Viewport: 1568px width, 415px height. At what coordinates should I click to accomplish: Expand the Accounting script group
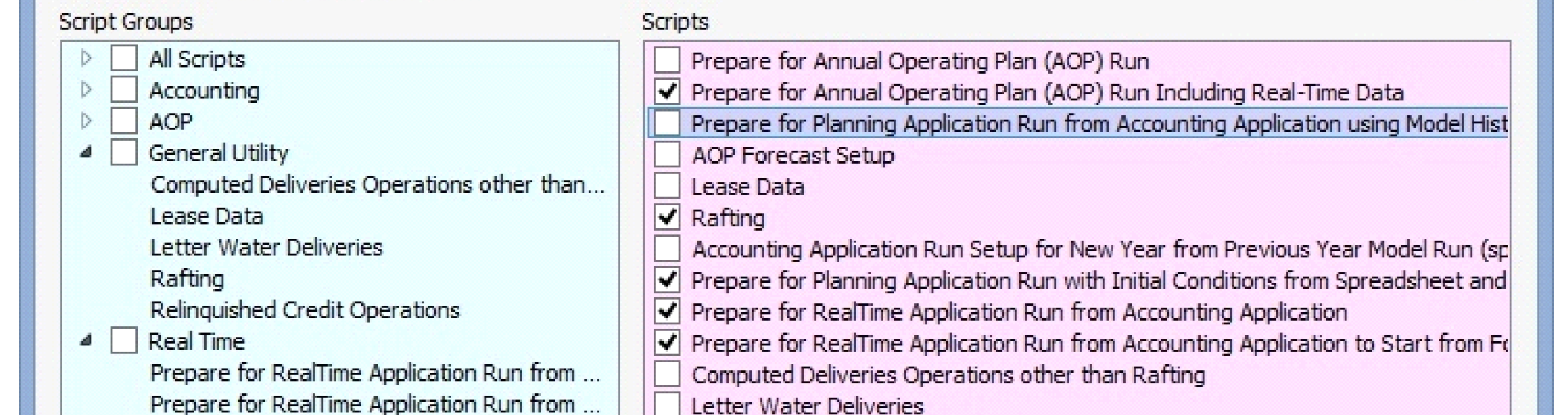click(86, 90)
